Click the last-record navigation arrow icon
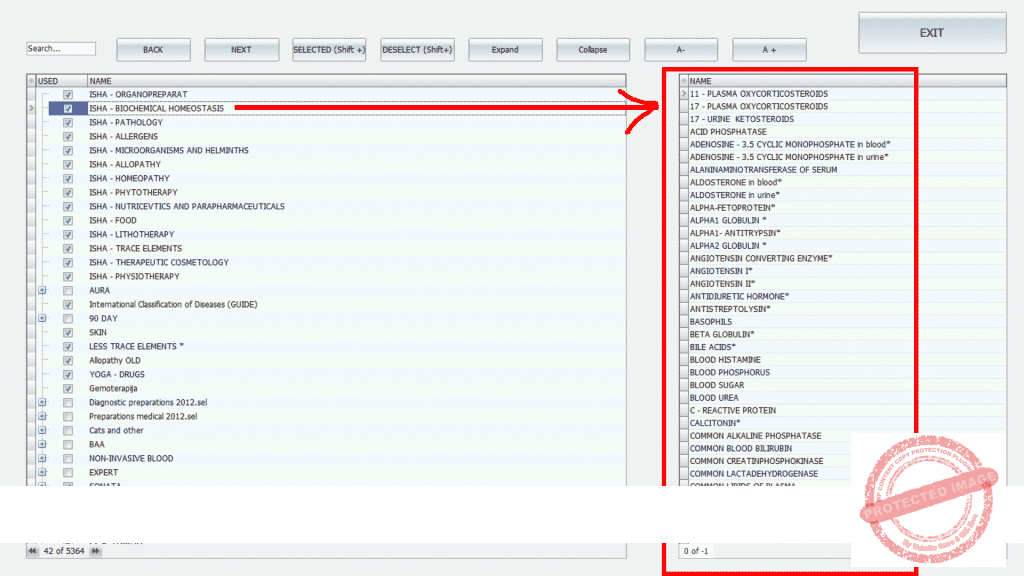1024x576 pixels. tap(96, 550)
